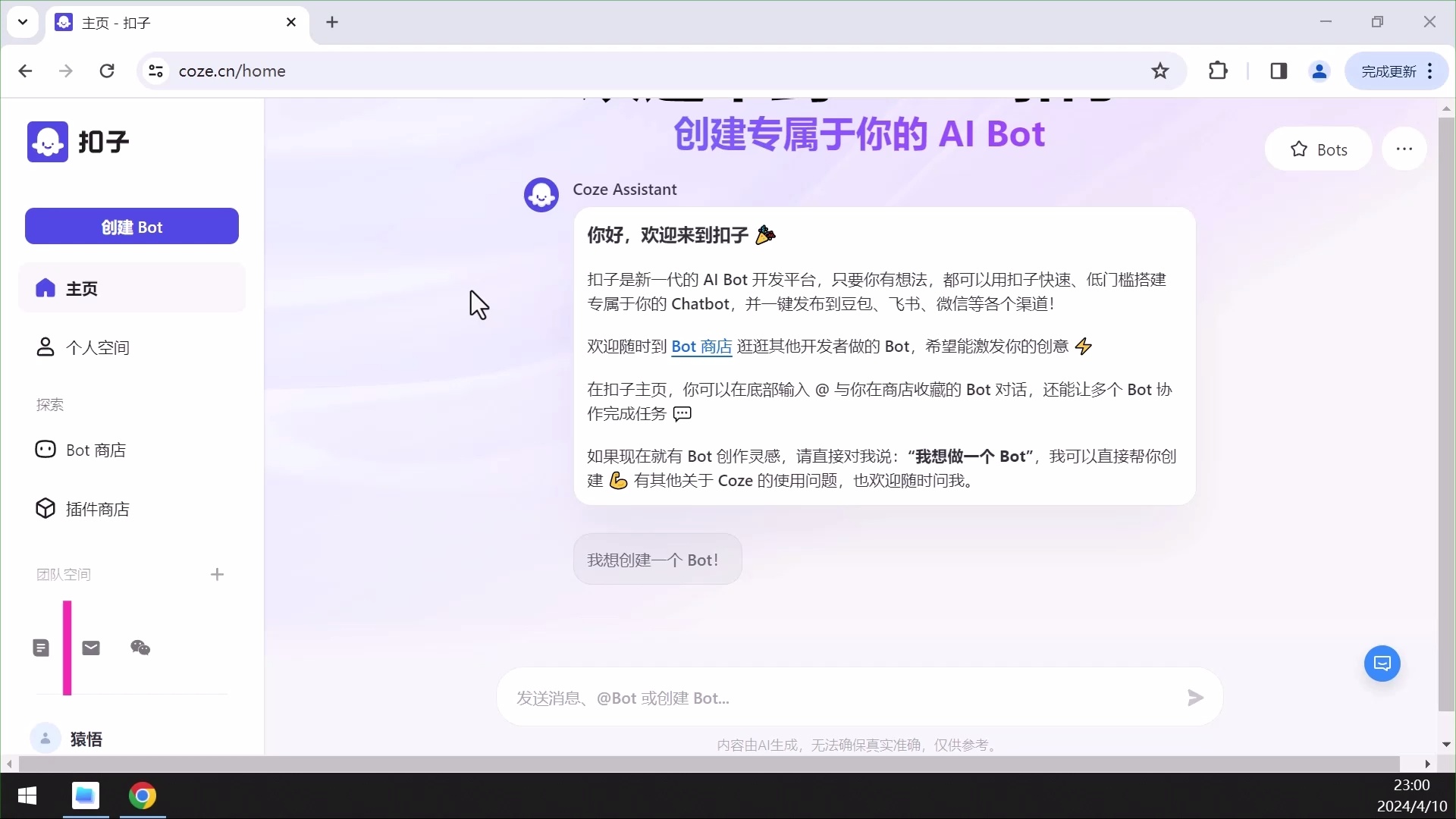Send the message via the arrow icon

(1194, 698)
